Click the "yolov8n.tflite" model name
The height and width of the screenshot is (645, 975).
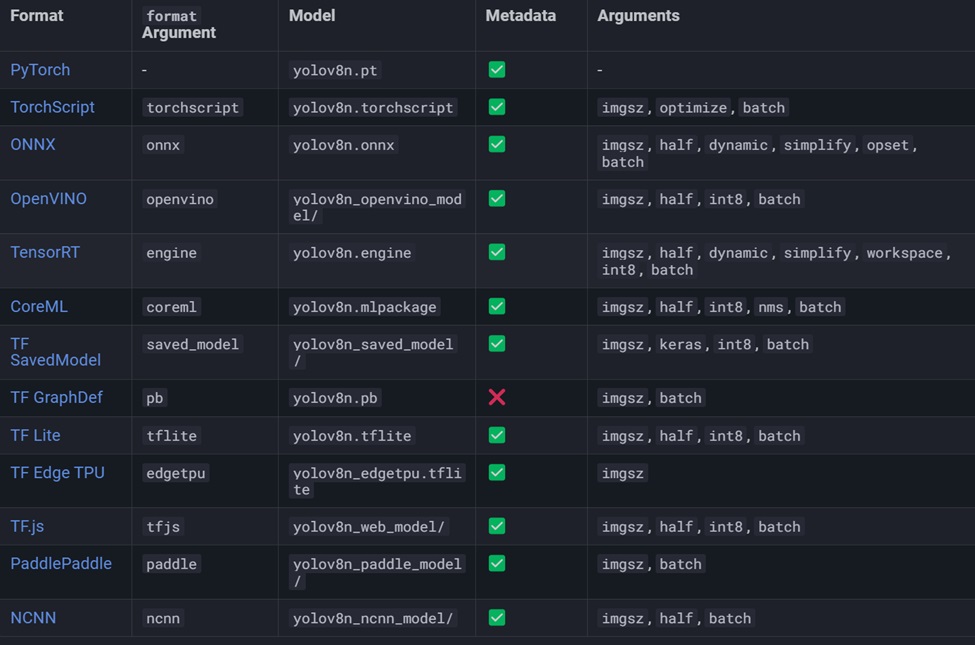tap(352, 435)
